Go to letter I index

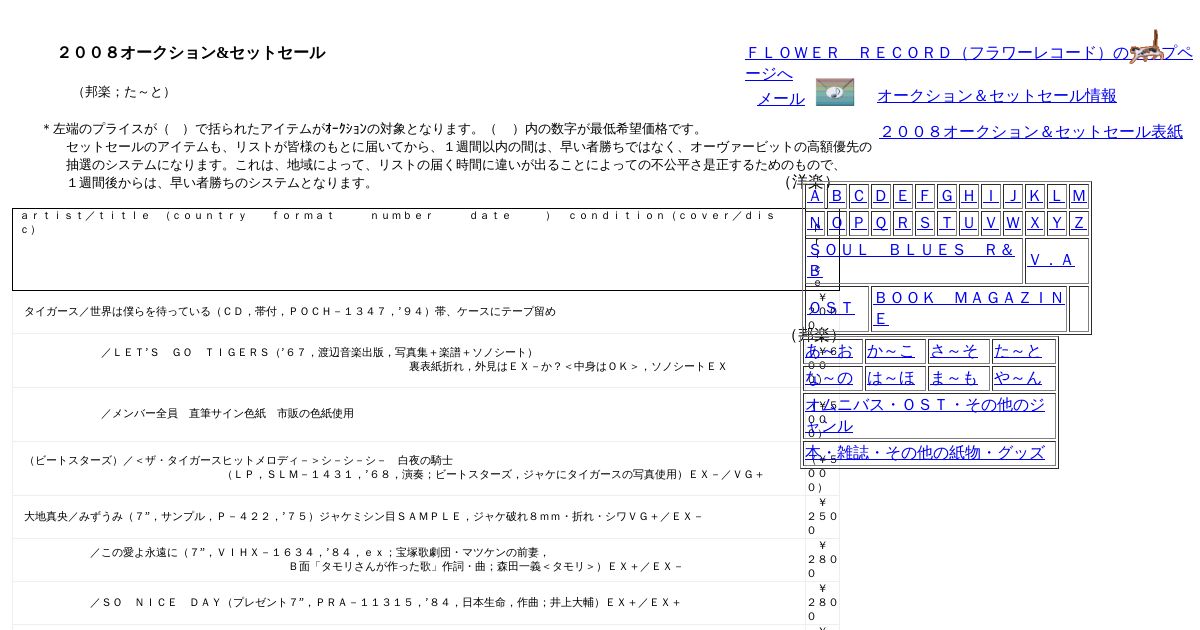991,195
